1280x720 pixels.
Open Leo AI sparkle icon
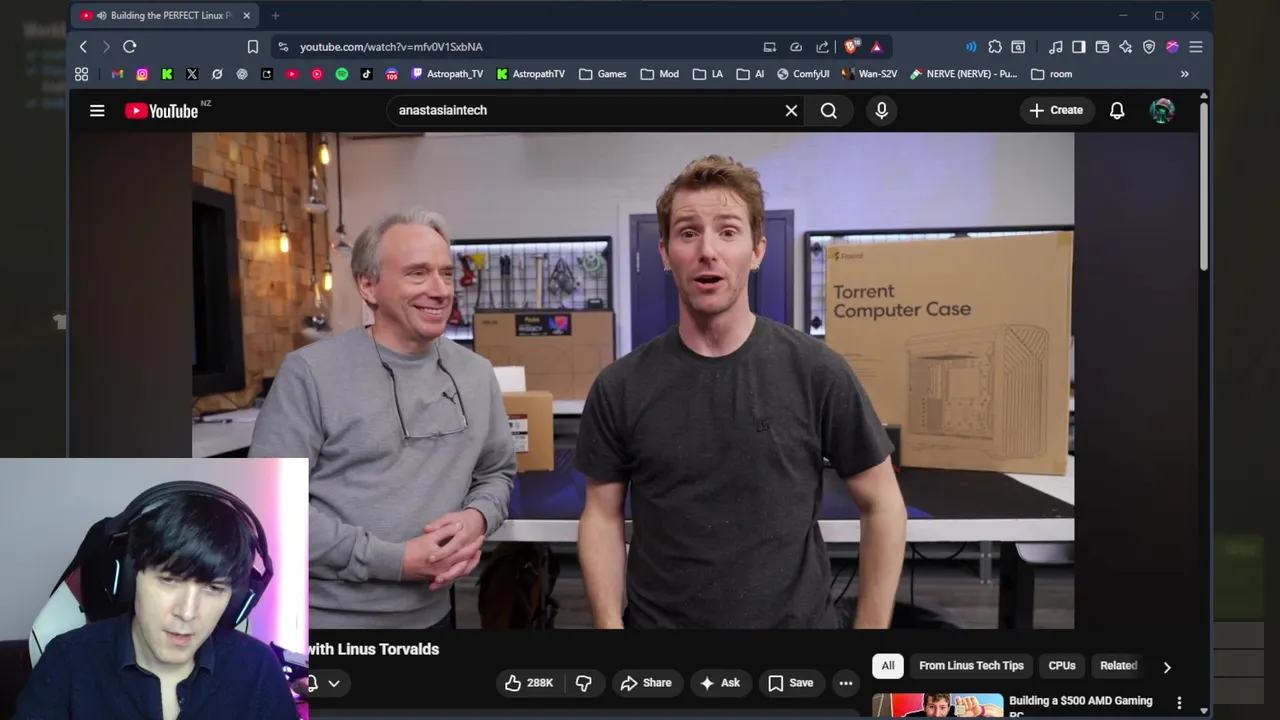[x=1125, y=47]
